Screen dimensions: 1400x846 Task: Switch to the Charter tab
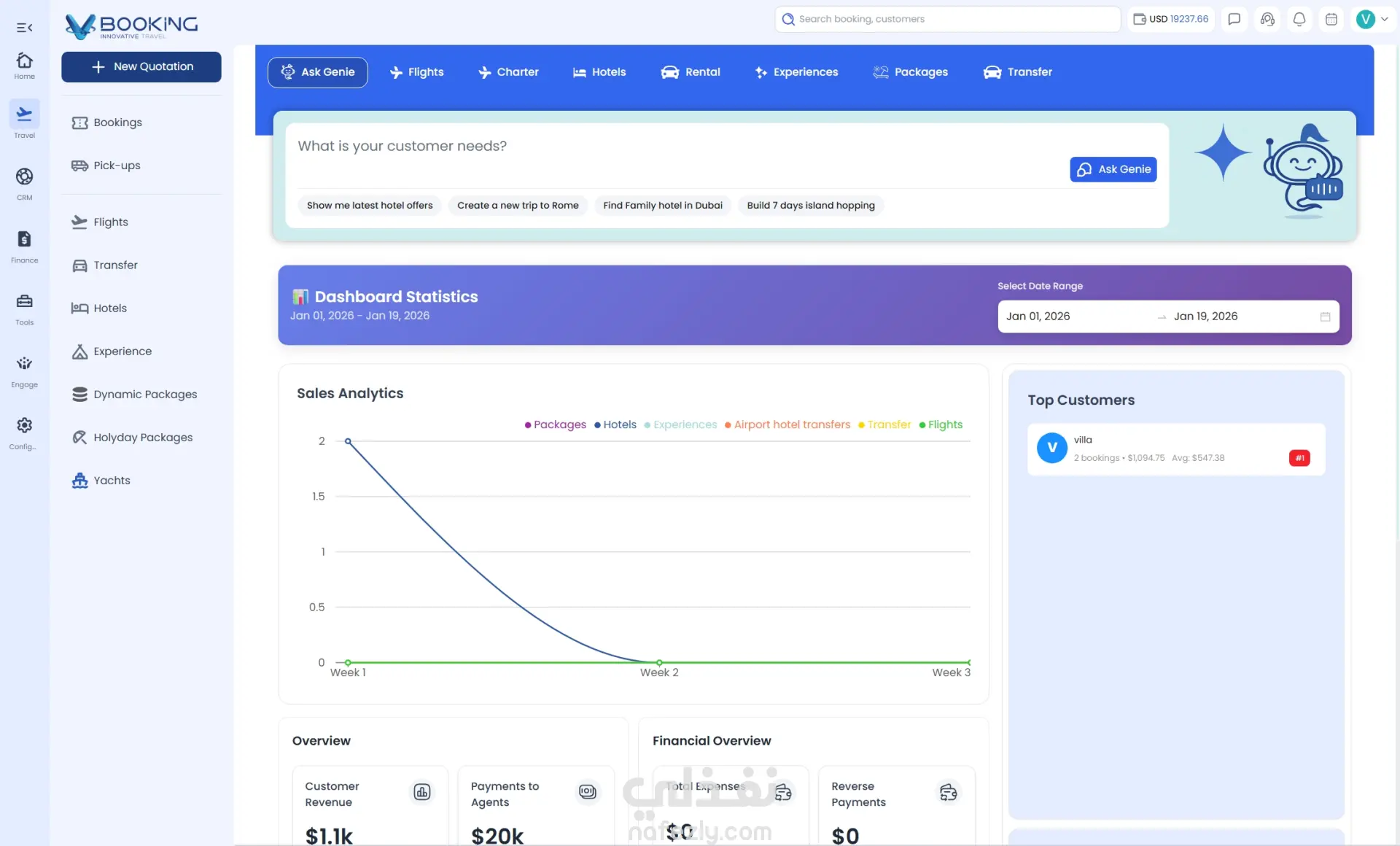pyautogui.click(x=508, y=72)
